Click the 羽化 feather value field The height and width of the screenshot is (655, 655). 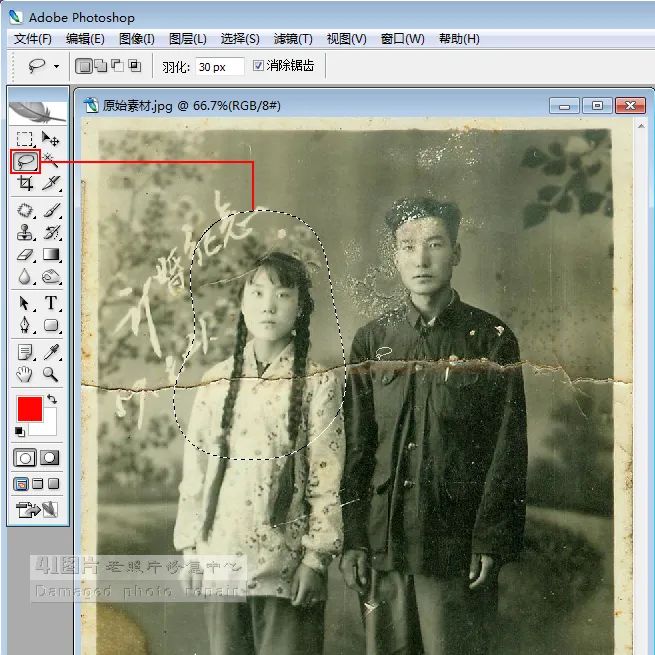pos(220,66)
